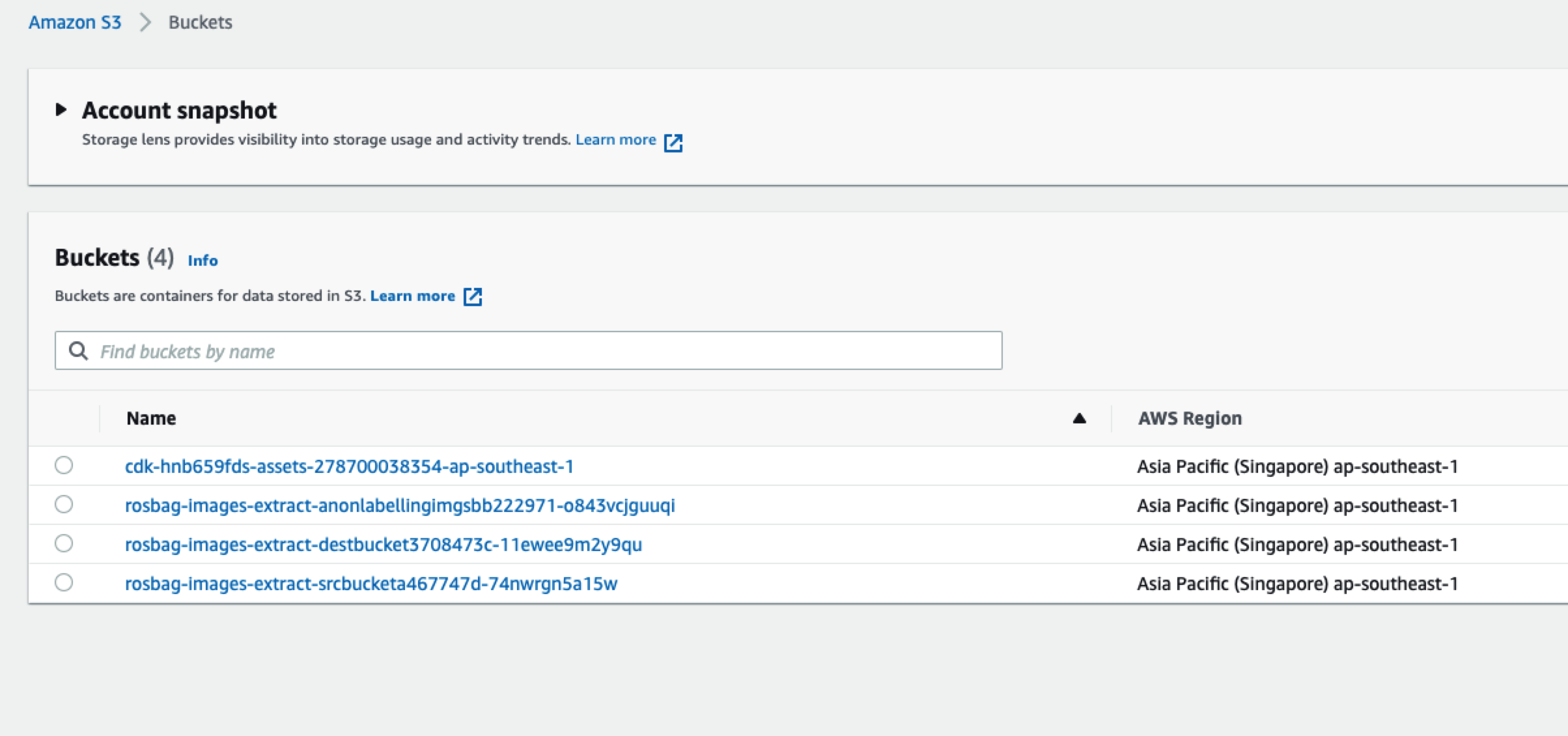Open bucket cdk-hnb659fds-assets-278700038354-ap-southeast-1
Viewport: 1568px width, 736px height.
(349, 466)
